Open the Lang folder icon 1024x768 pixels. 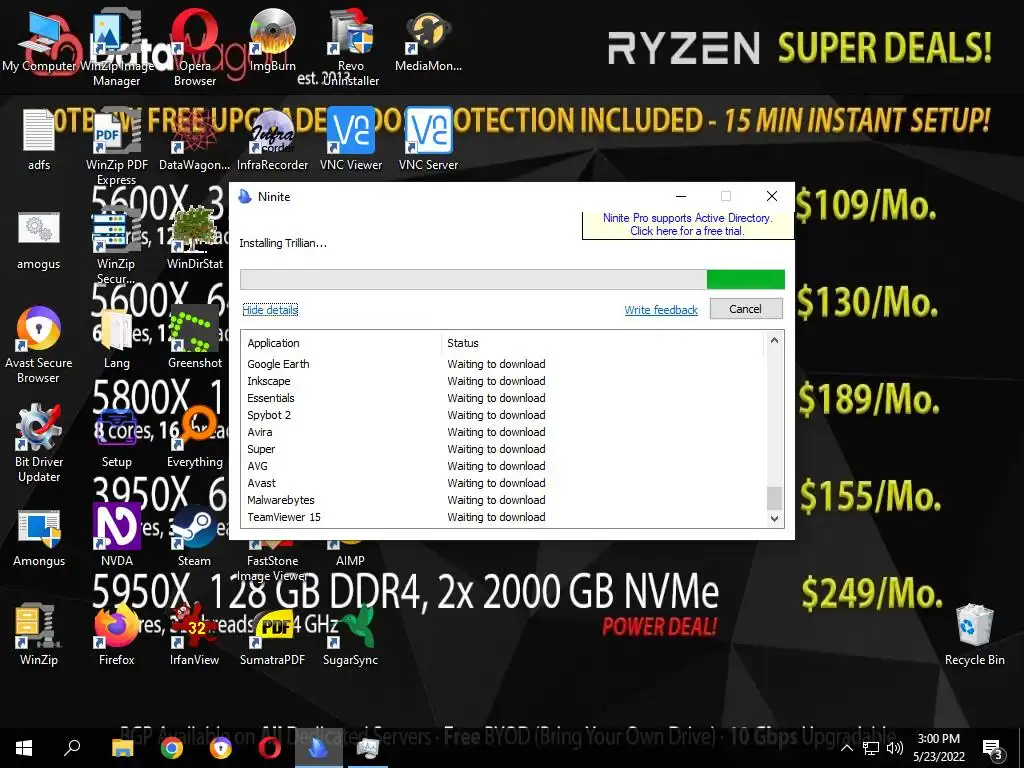tap(116, 340)
